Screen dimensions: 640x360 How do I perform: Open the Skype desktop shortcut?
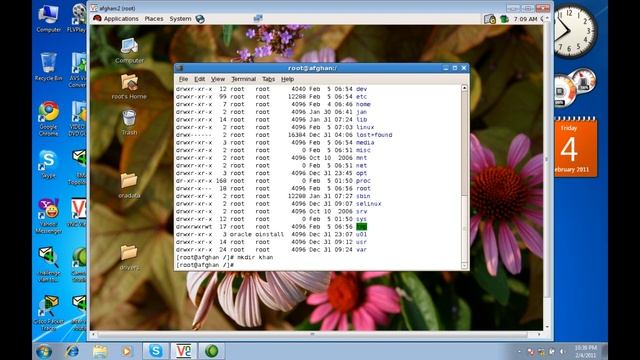pyautogui.click(x=48, y=164)
